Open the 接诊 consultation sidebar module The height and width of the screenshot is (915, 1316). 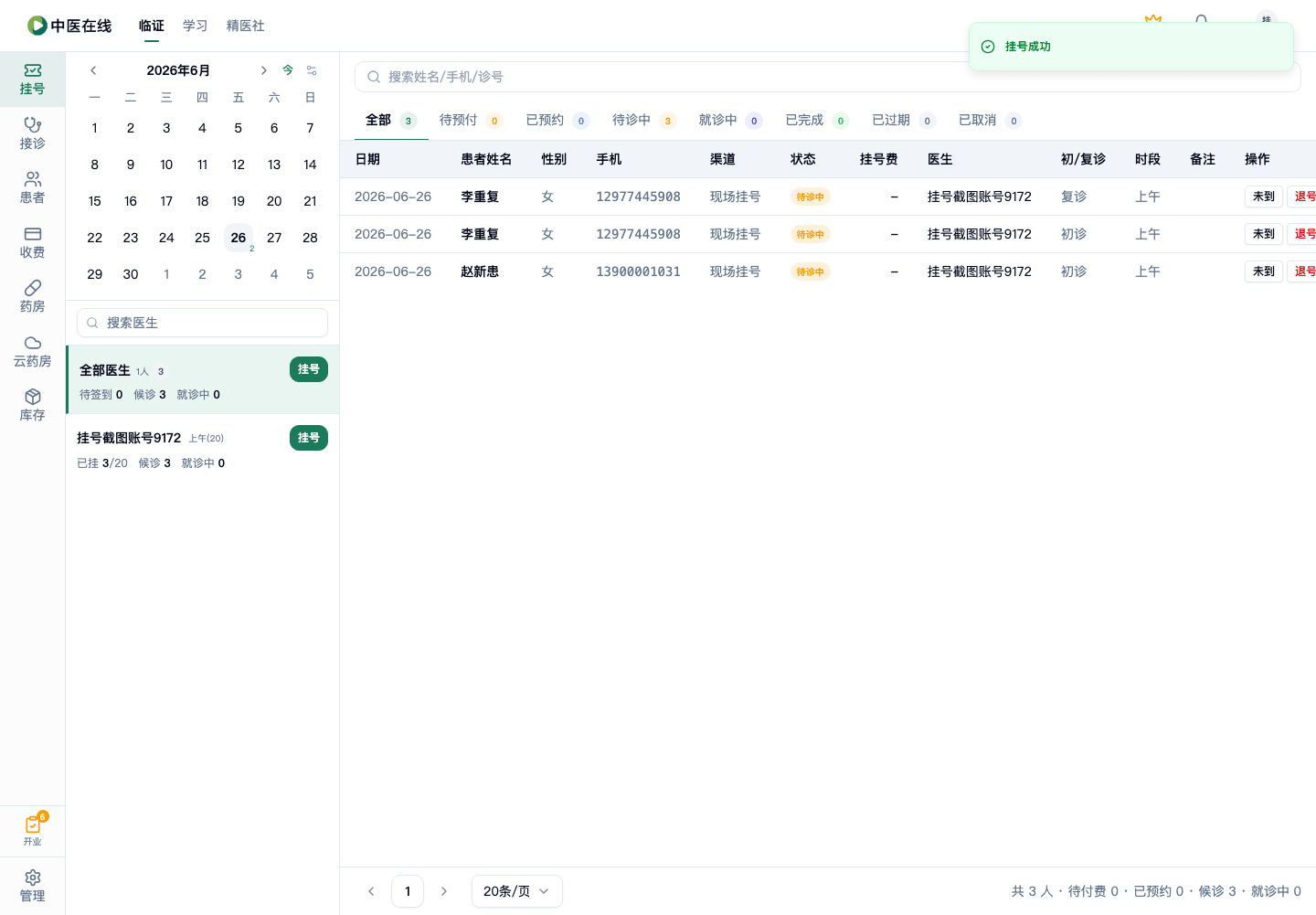[32, 133]
